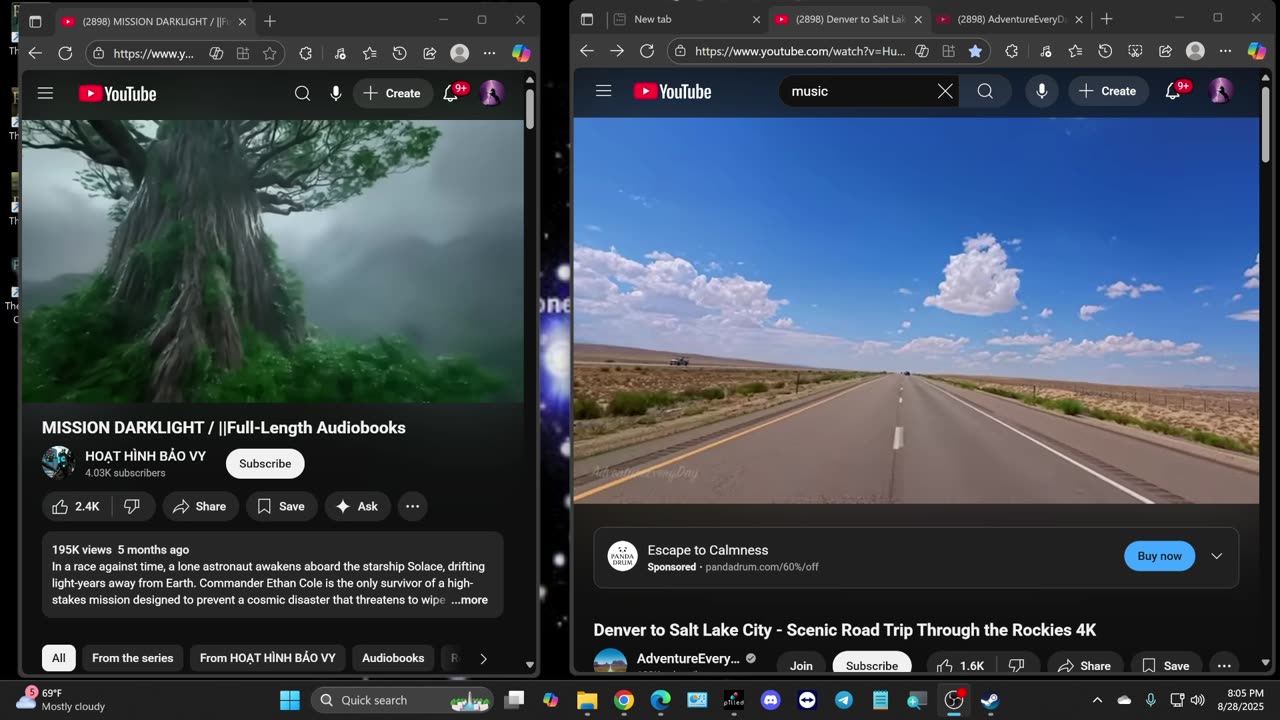The image size is (1280, 720).
Task: Open account avatar in left YouTube window
Action: point(491,93)
